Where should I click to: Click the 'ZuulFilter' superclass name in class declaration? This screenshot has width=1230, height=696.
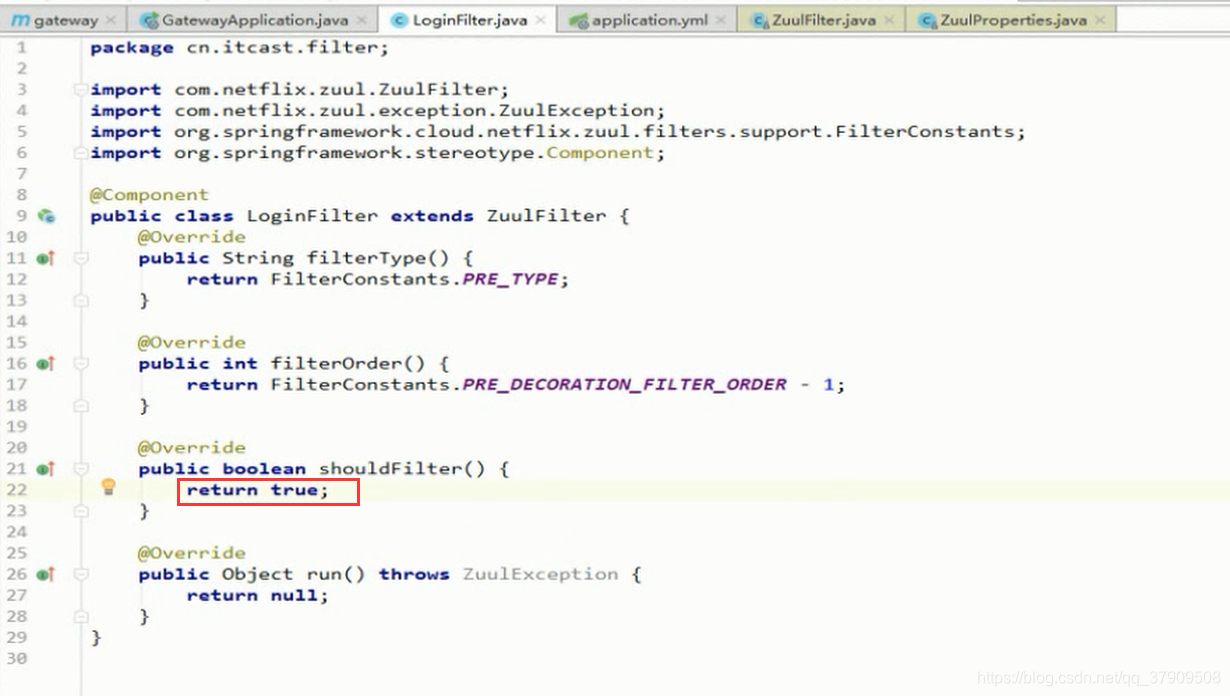546,216
